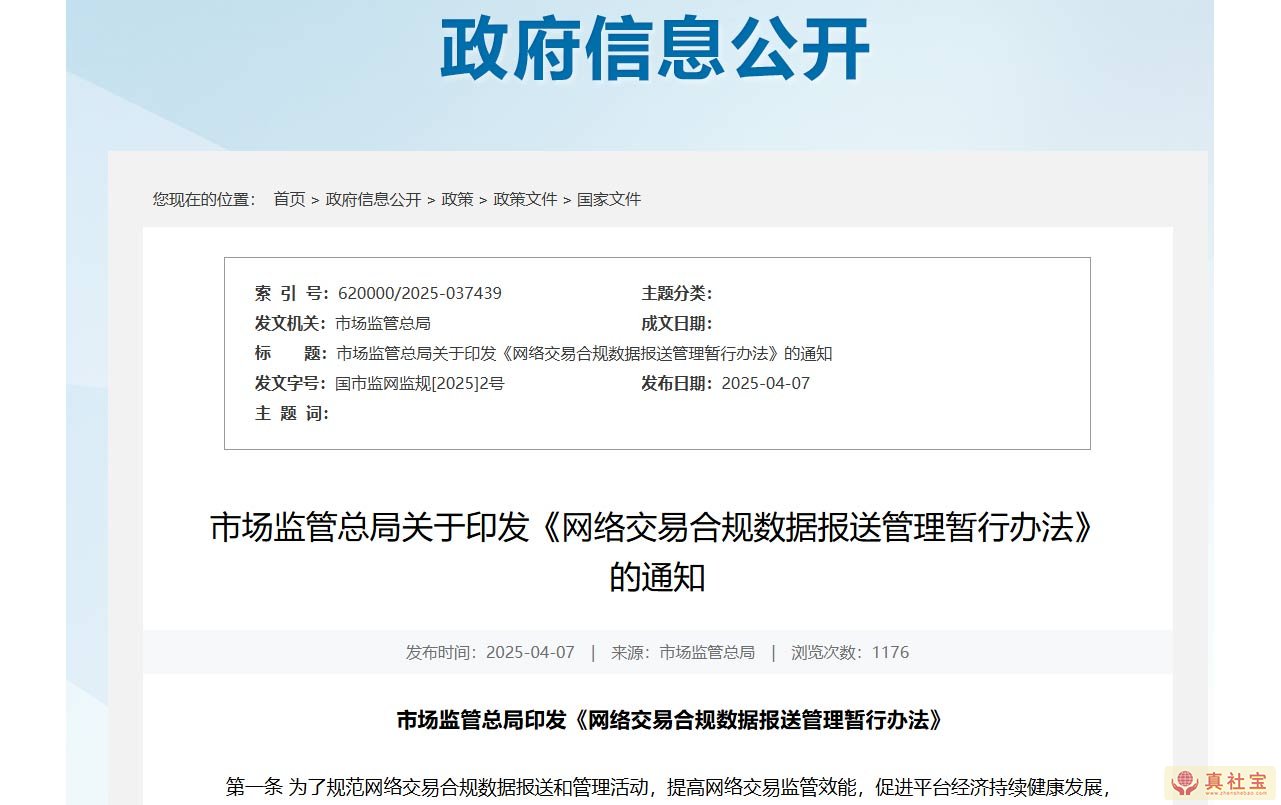Click the 来源：市场监管总局 metadata
This screenshot has width=1281, height=805.
683,652
